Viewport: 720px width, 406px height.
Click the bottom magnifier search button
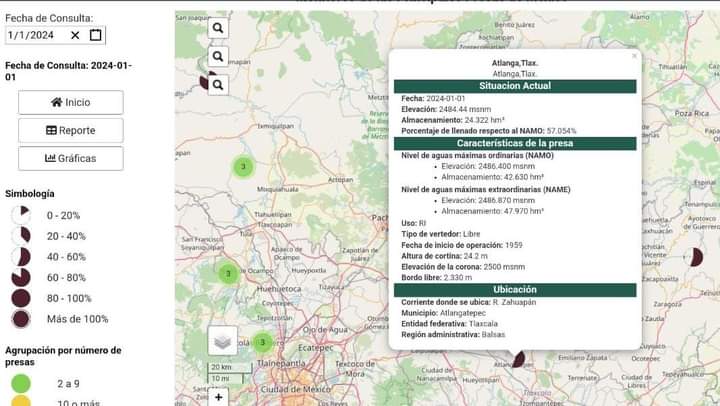tap(218, 85)
